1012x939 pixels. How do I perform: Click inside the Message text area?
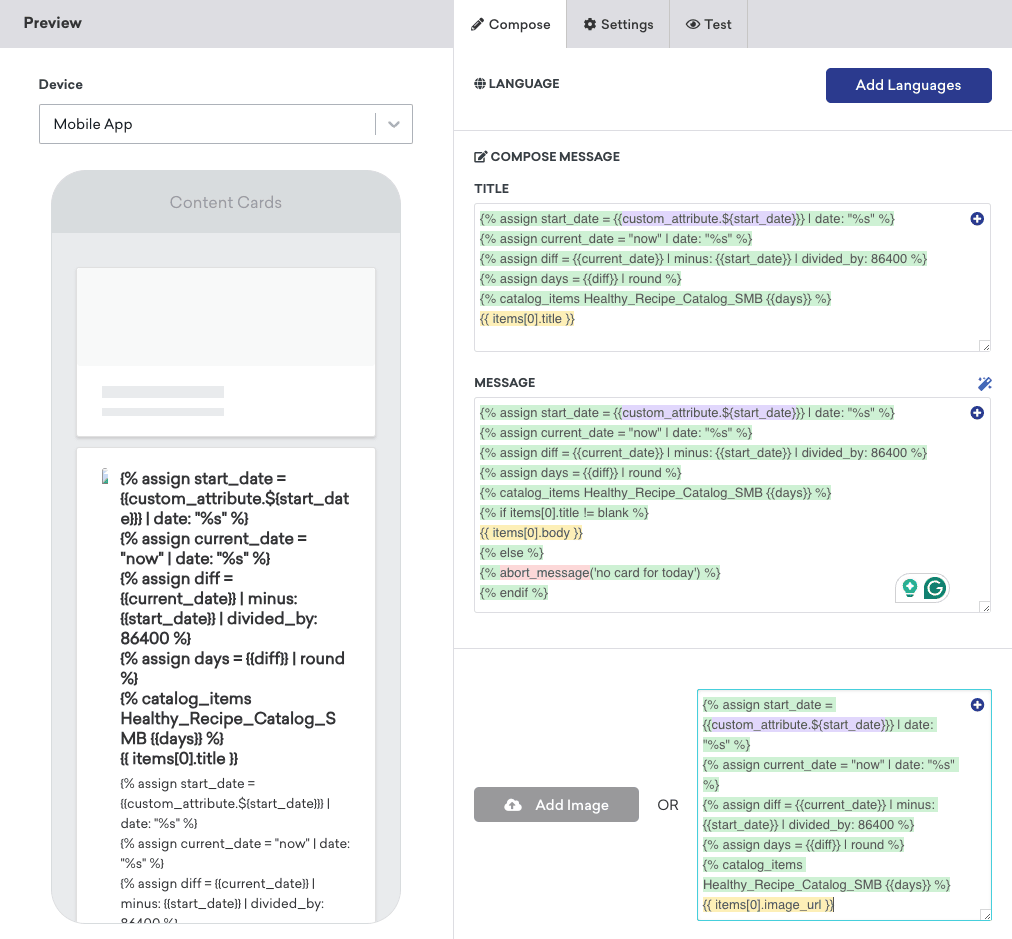coord(732,505)
